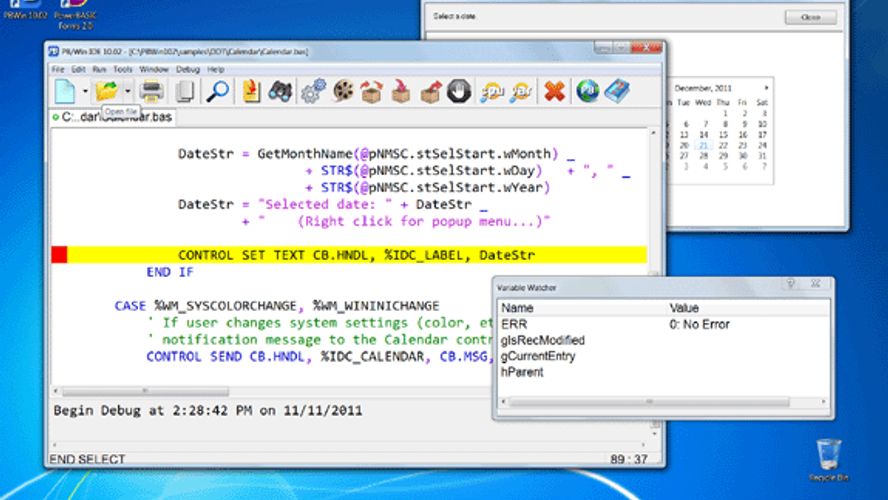Viewport: 888px width, 500px height.
Task: Open the Debug menu
Action: [188, 70]
